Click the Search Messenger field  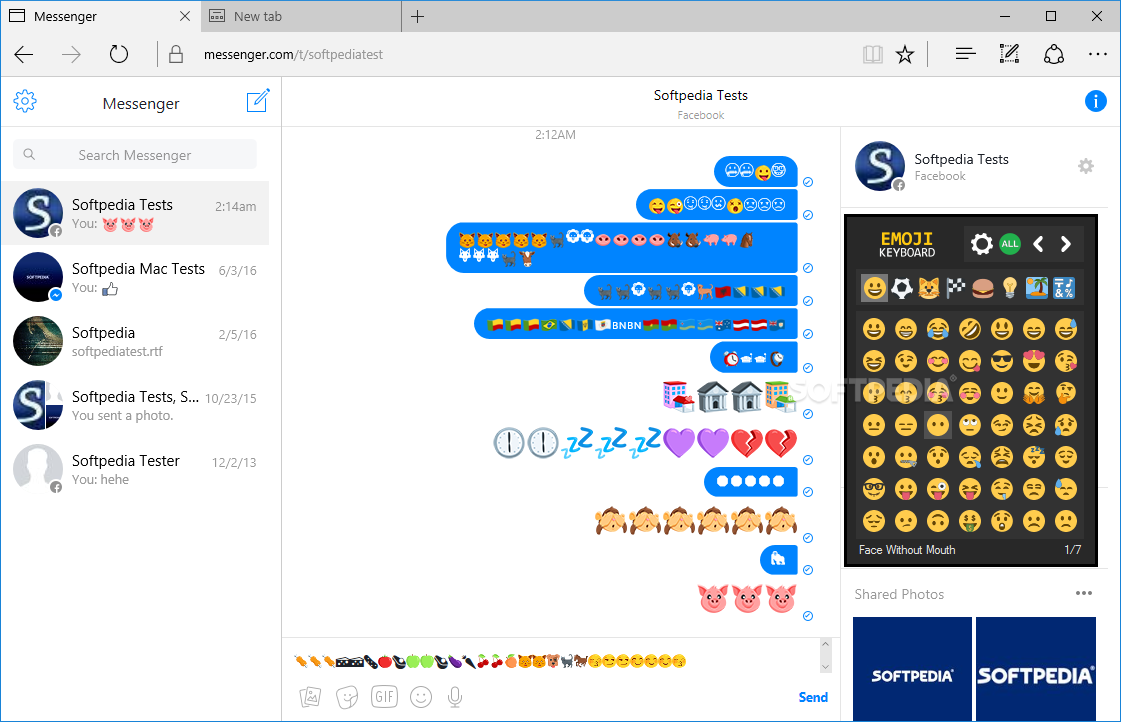[135, 154]
